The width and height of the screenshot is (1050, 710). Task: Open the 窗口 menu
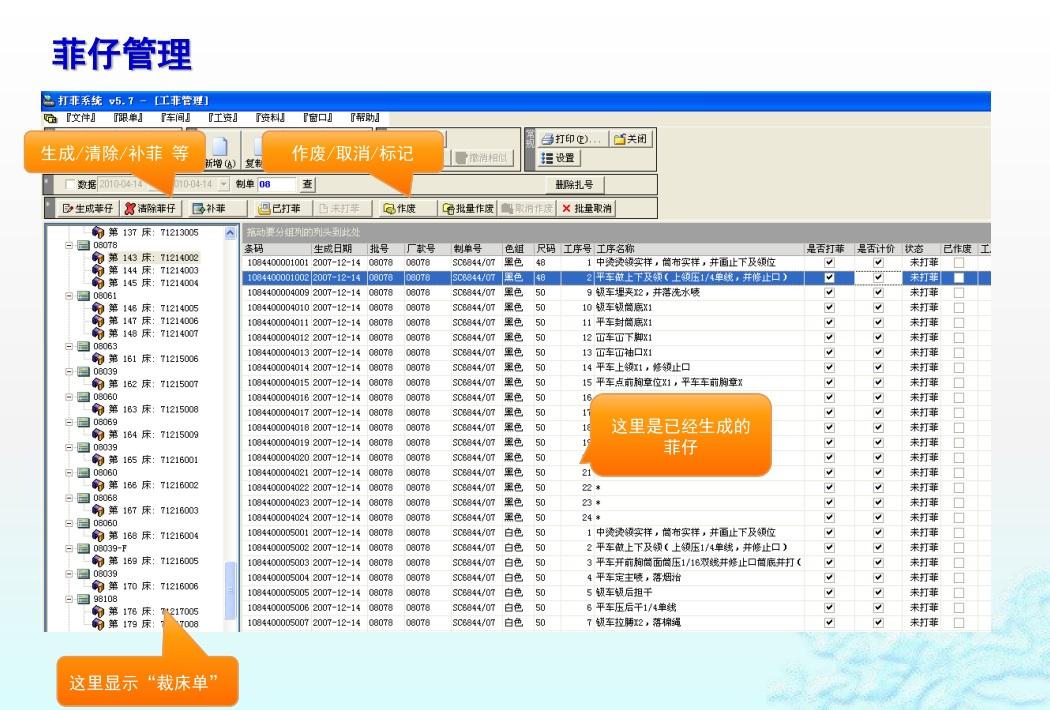pos(317,118)
